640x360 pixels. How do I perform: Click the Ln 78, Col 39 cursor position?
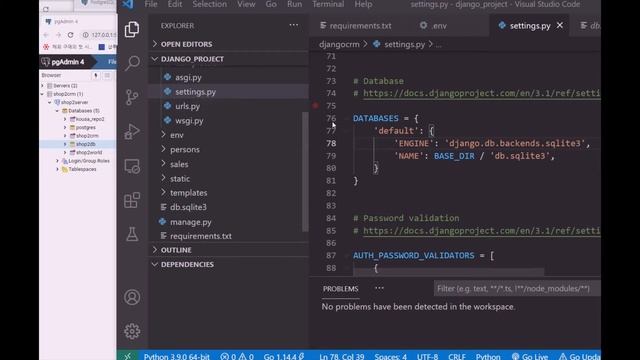[x=342, y=356]
